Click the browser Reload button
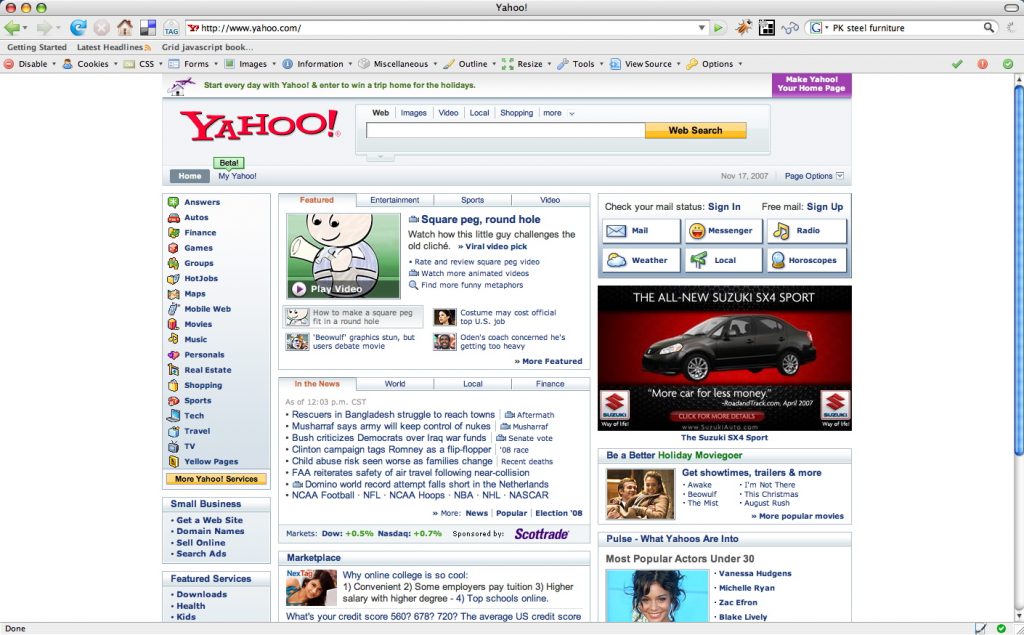The image size is (1024, 635). tap(78, 27)
